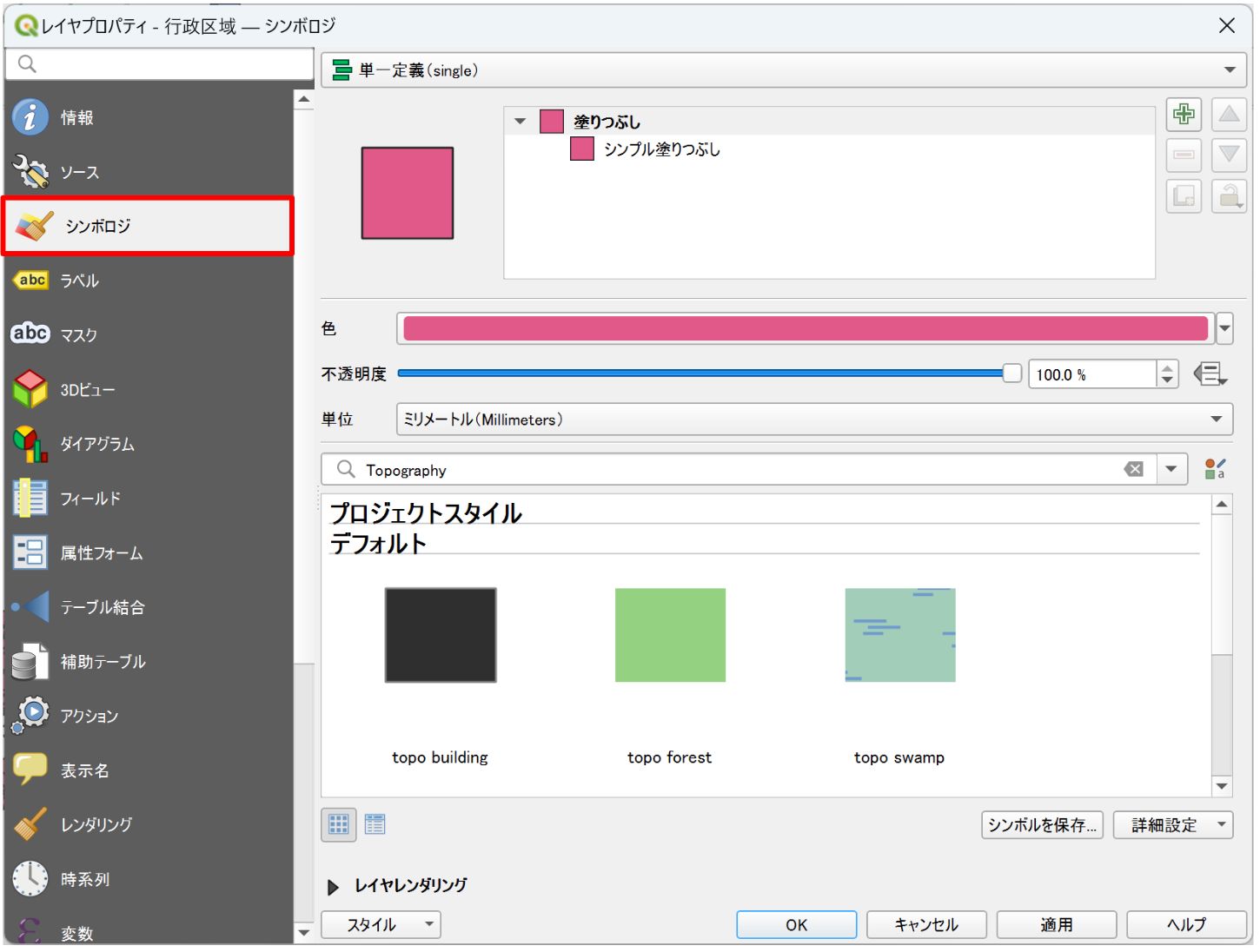The image size is (1260, 952).
Task: Open the 詳細設定 dropdown button
Action: click(1173, 825)
